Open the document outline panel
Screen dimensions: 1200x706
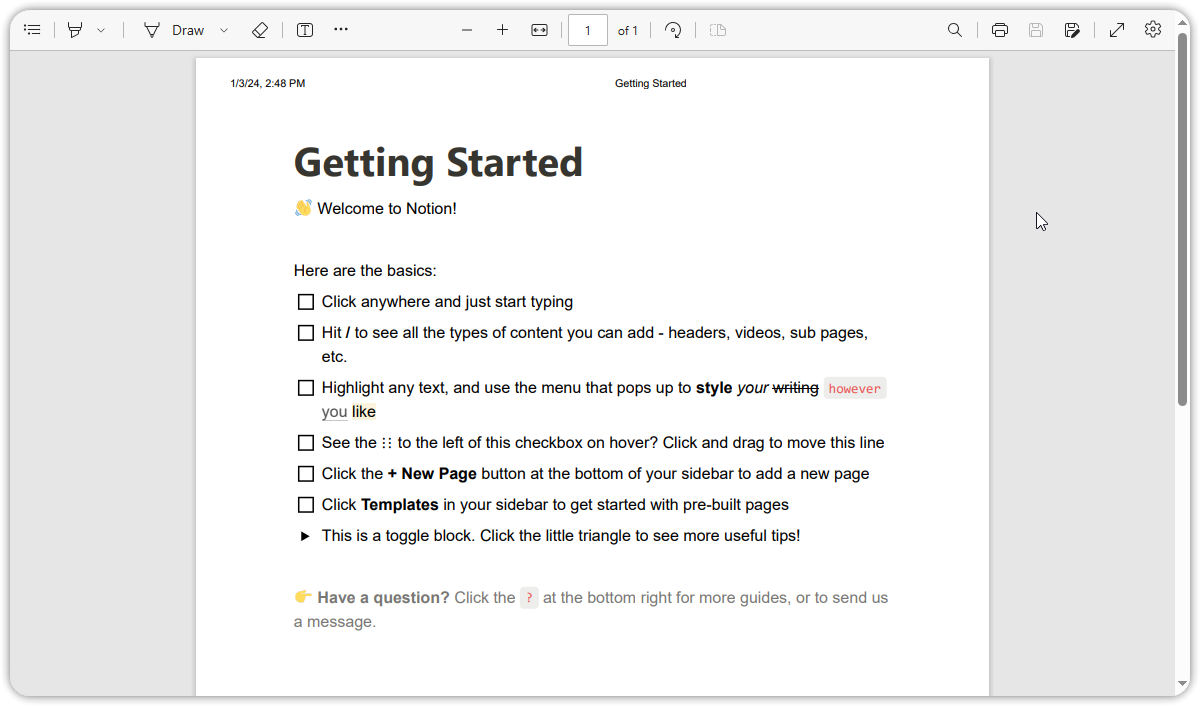point(32,29)
